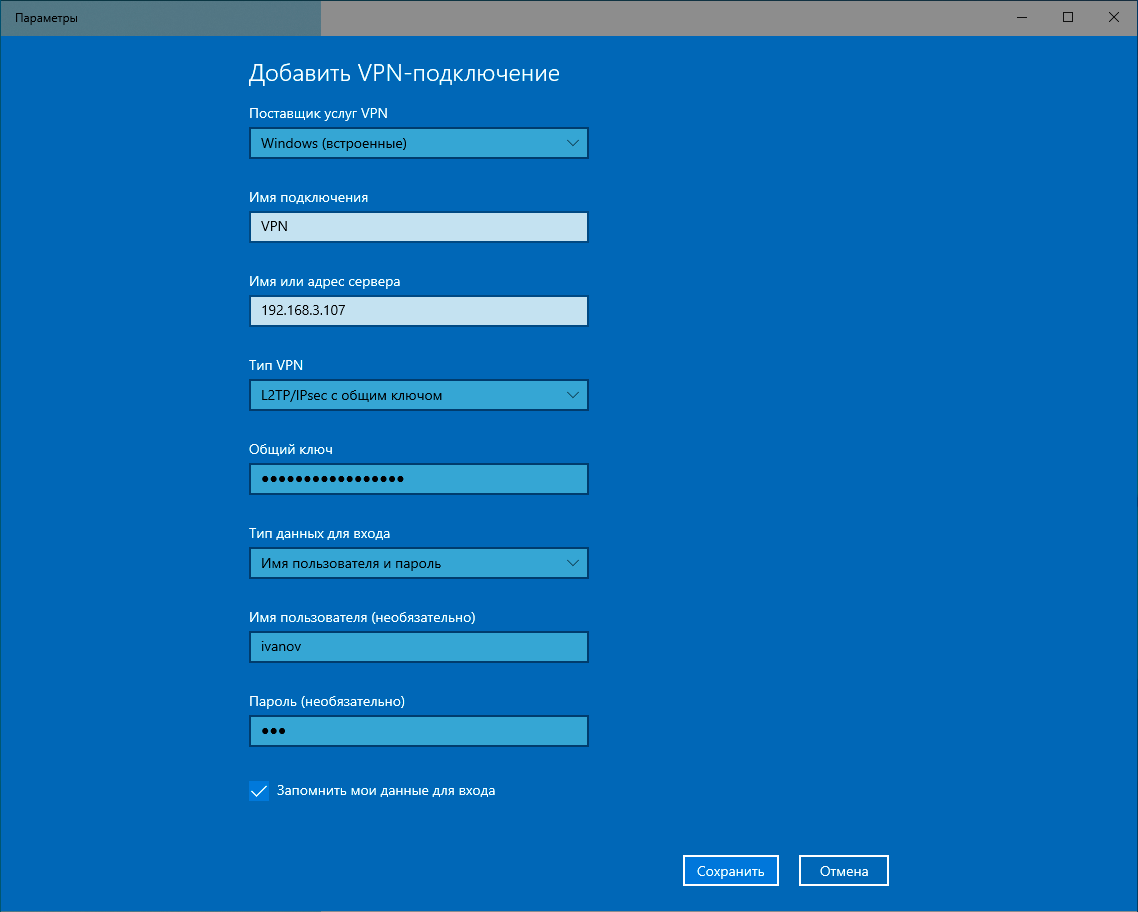
Task: Toggle the "Запомнить мои данные для входа" checkbox
Action: click(259, 791)
